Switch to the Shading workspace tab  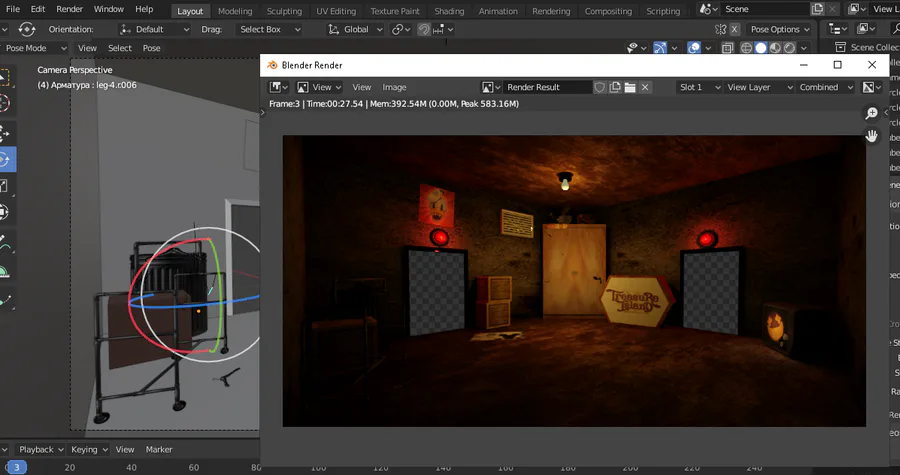[x=449, y=11]
